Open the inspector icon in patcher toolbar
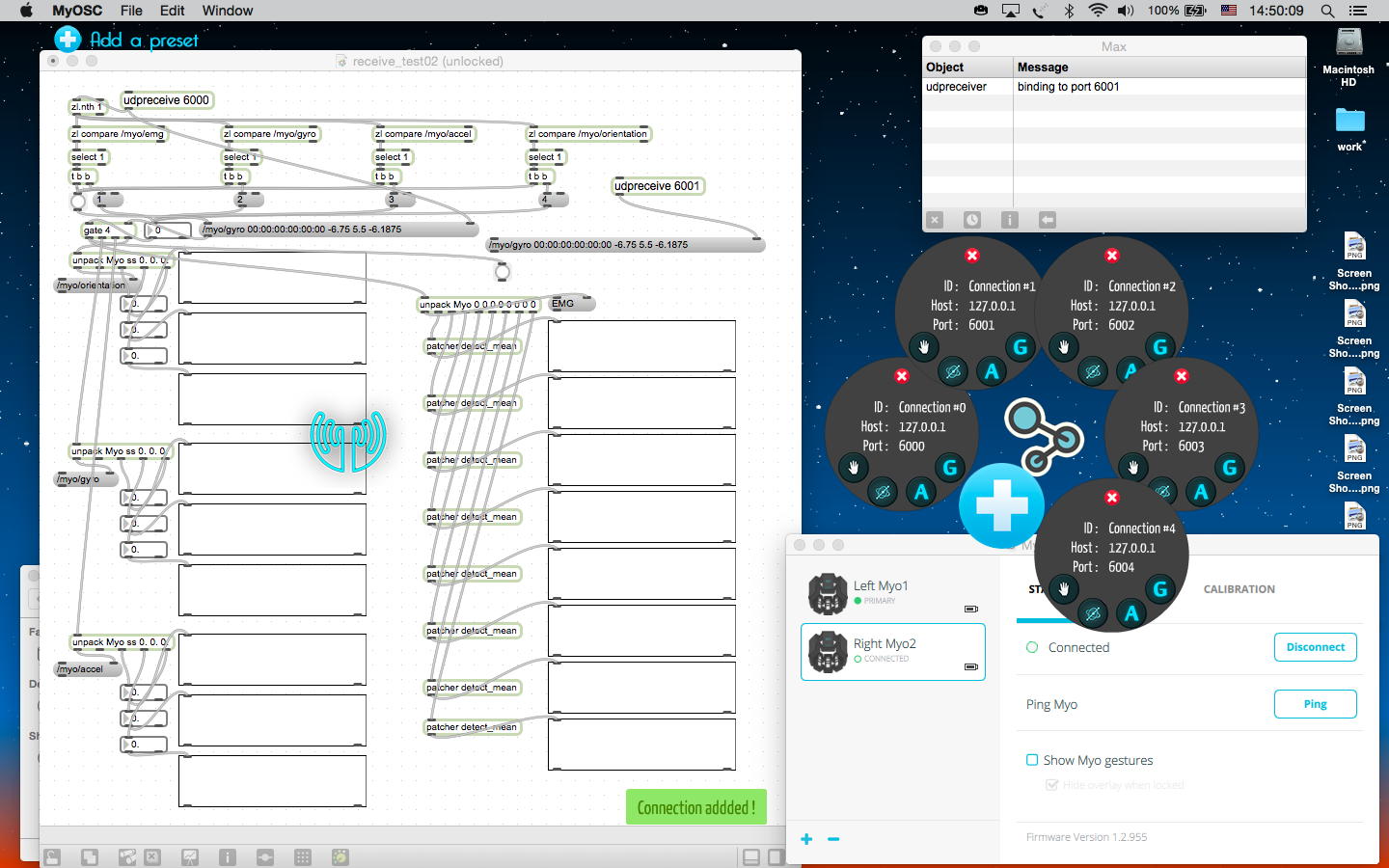 [x=227, y=856]
